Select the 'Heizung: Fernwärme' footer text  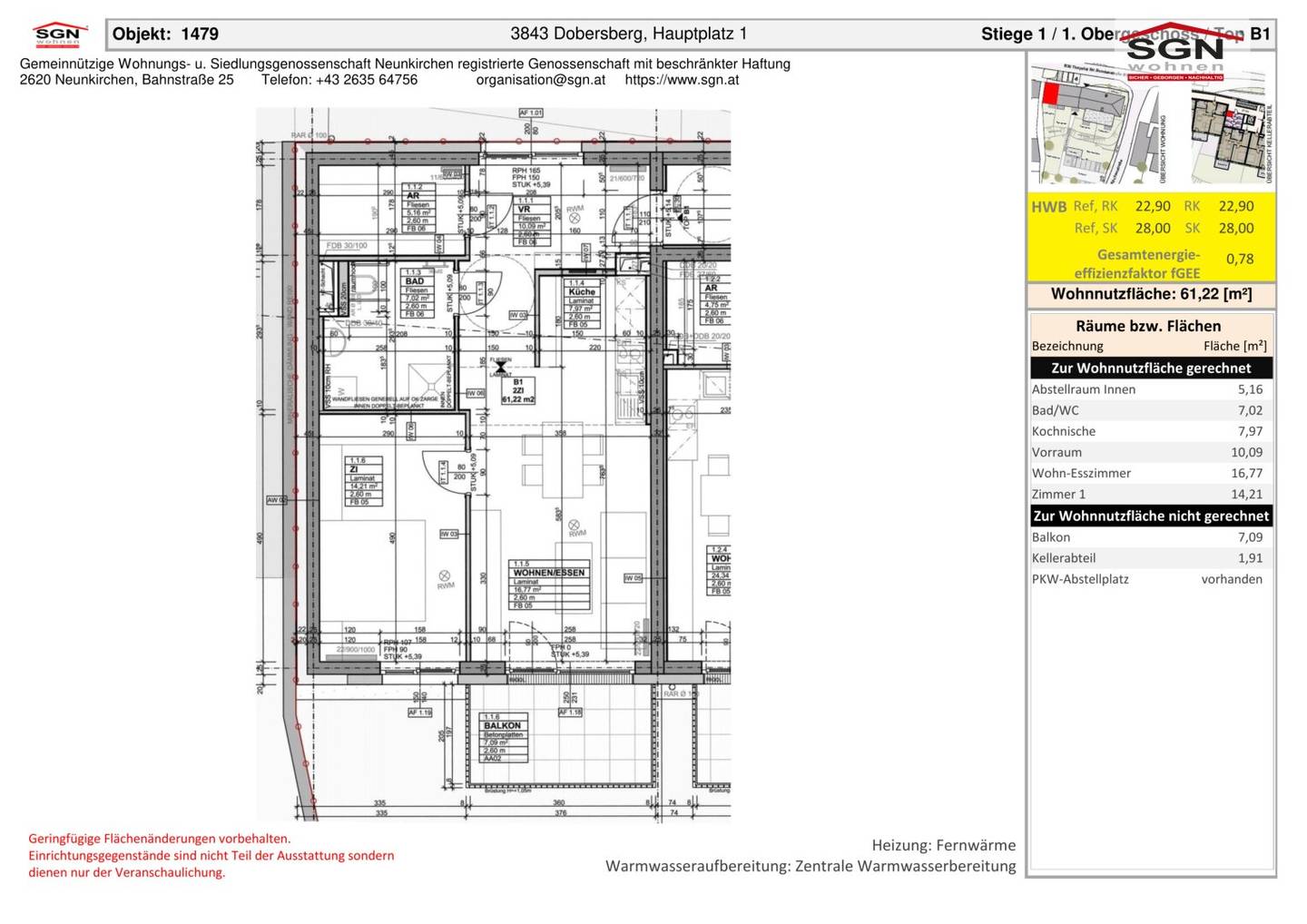(944, 845)
